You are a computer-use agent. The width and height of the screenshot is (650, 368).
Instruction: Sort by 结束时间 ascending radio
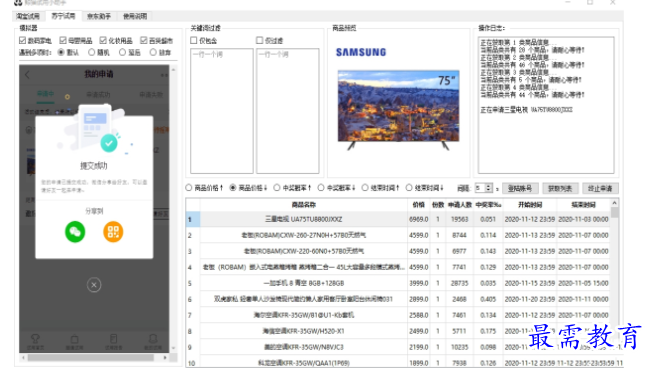point(365,188)
